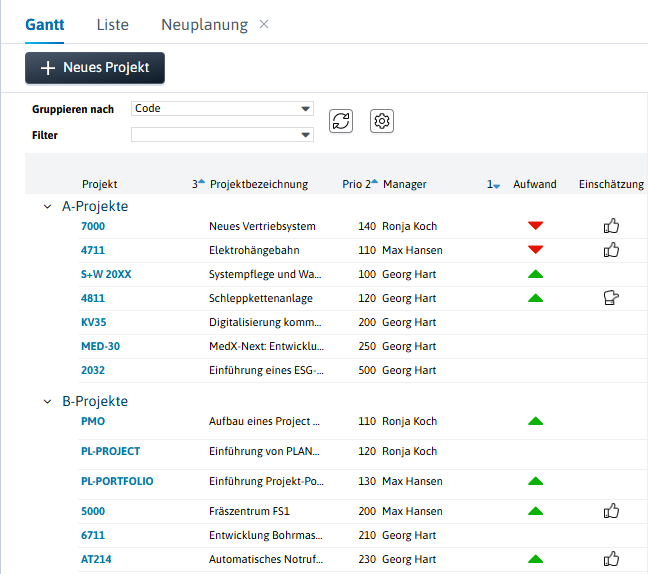Image resolution: width=648 pixels, height=574 pixels.
Task: Click 'Digitalisierung komm...' cell
Action: pyautogui.click(x=265, y=322)
